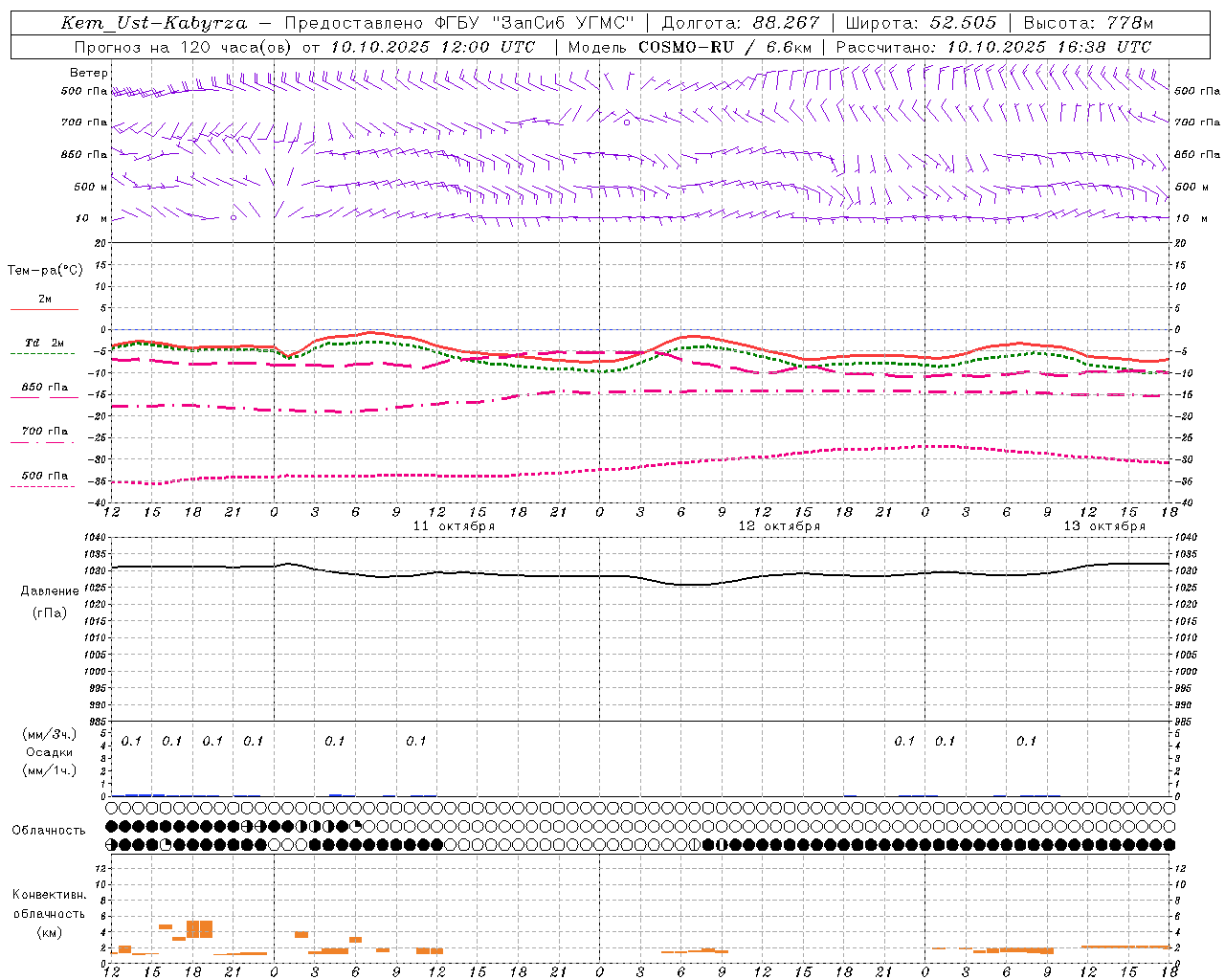The height and width of the screenshot is (980, 1225).
Task: Click the (мм/3ч.) precipitation unit label
Action: point(50,734)
